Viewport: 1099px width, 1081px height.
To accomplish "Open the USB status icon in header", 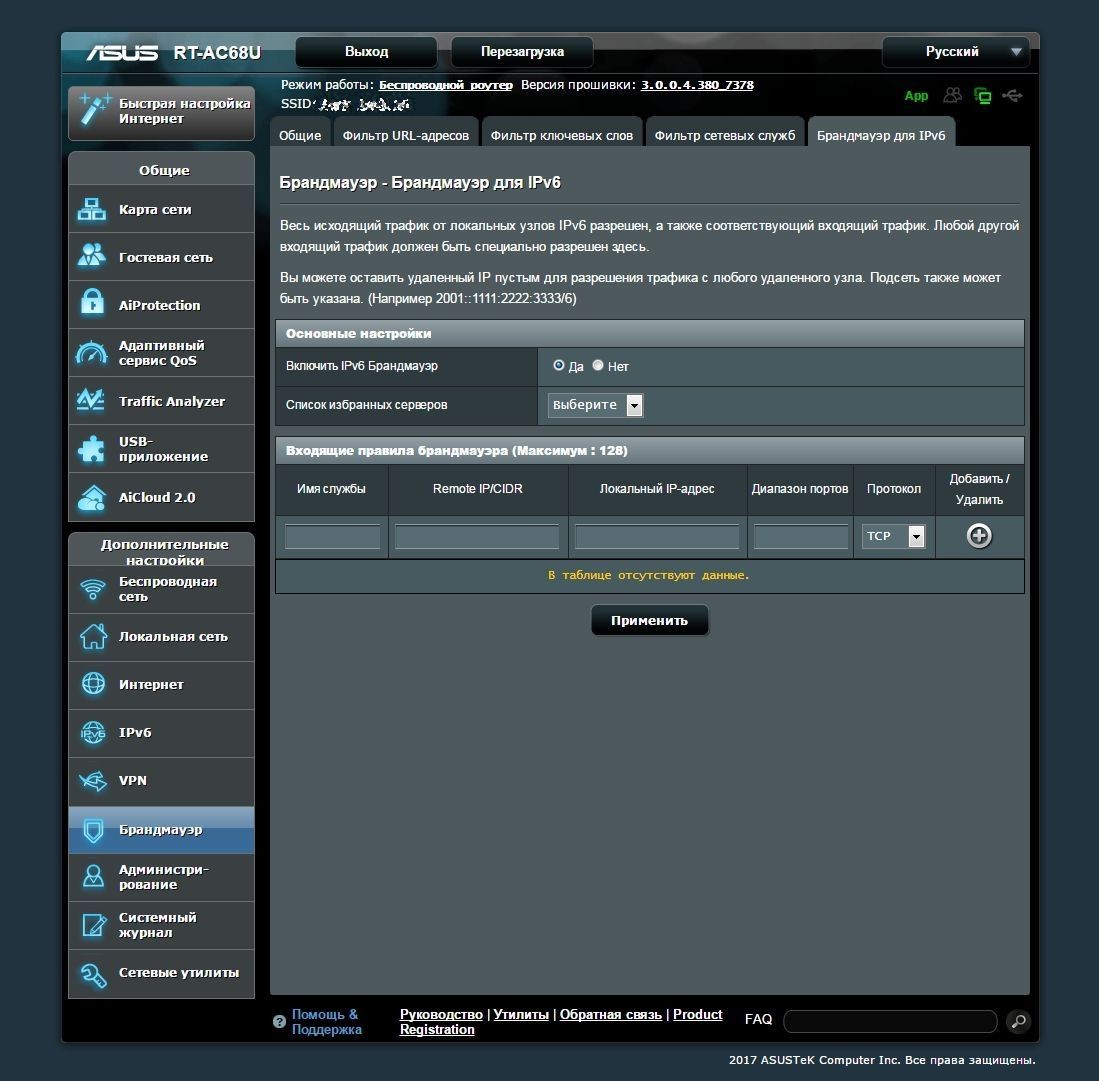I will click(1012, 96).
